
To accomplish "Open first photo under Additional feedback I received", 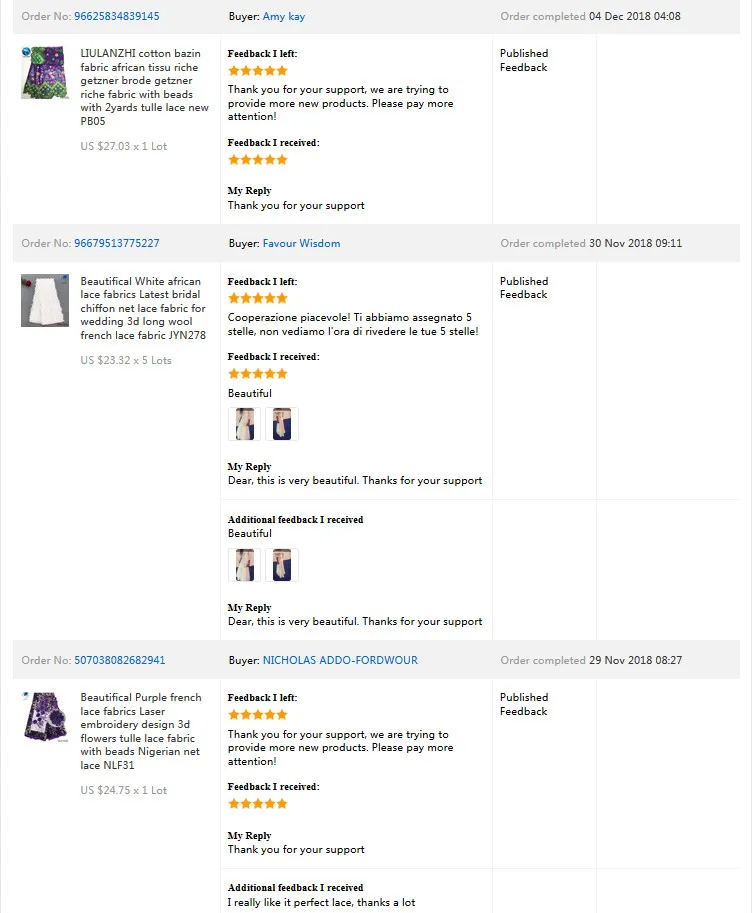I will (245, 565).
